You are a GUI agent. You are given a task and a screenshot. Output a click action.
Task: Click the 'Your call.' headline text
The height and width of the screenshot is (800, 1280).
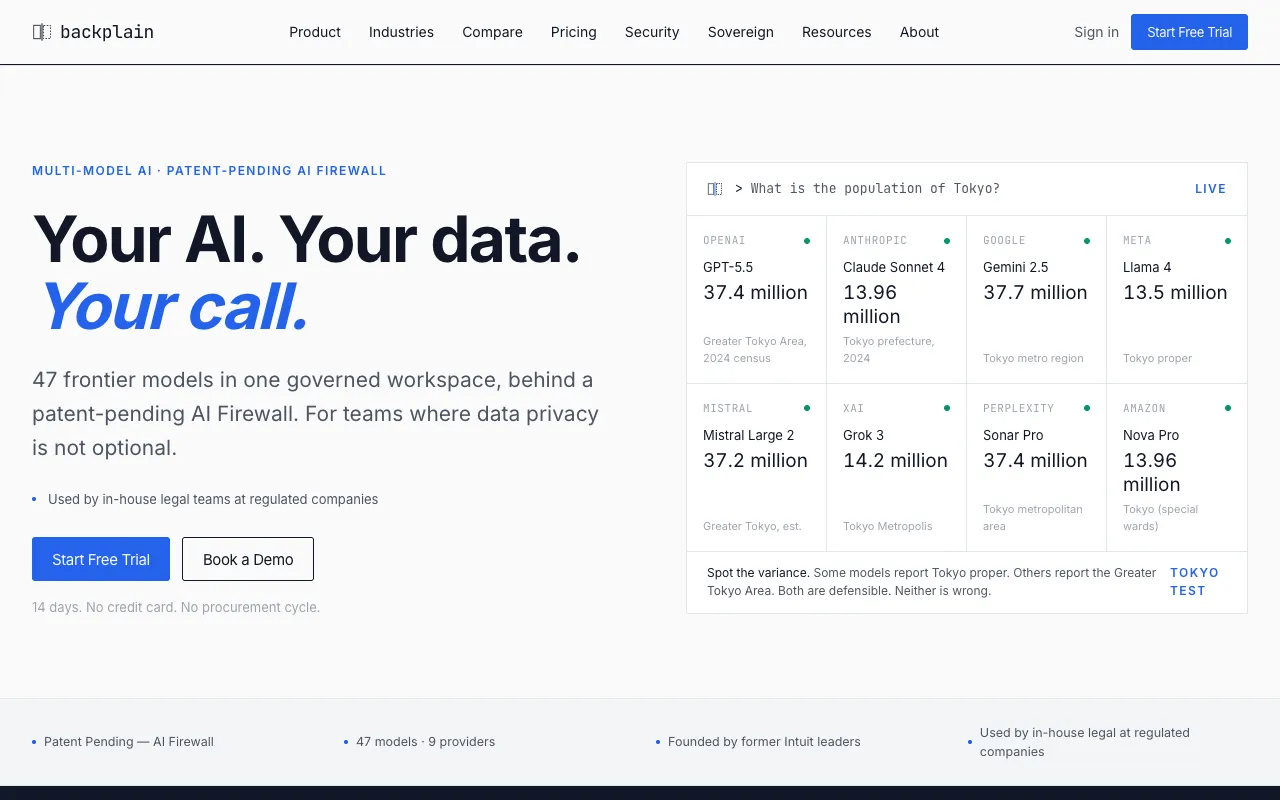(x=174, y=306)
